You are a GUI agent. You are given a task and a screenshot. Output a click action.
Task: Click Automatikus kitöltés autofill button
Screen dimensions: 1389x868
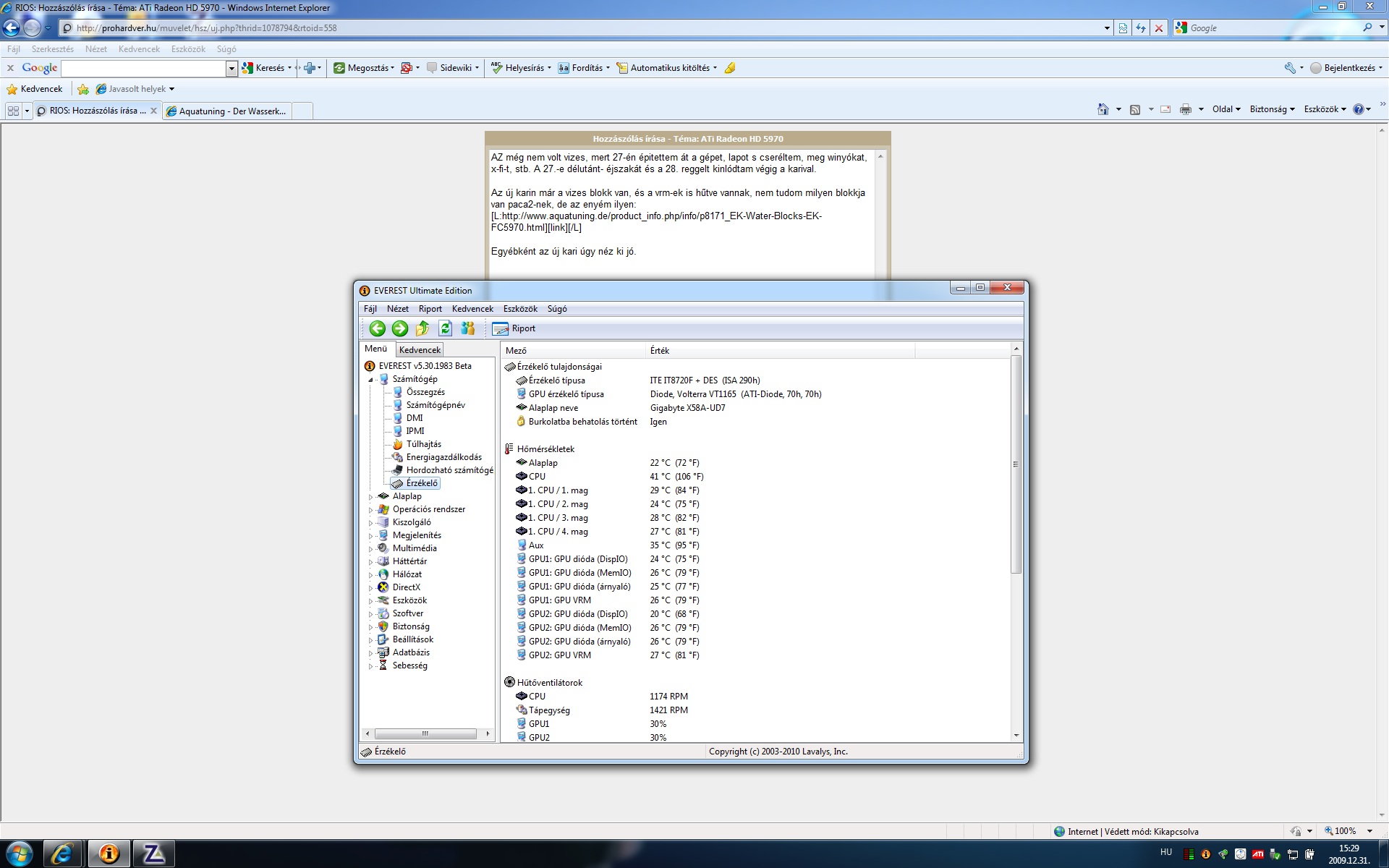(x=666, y=68)
